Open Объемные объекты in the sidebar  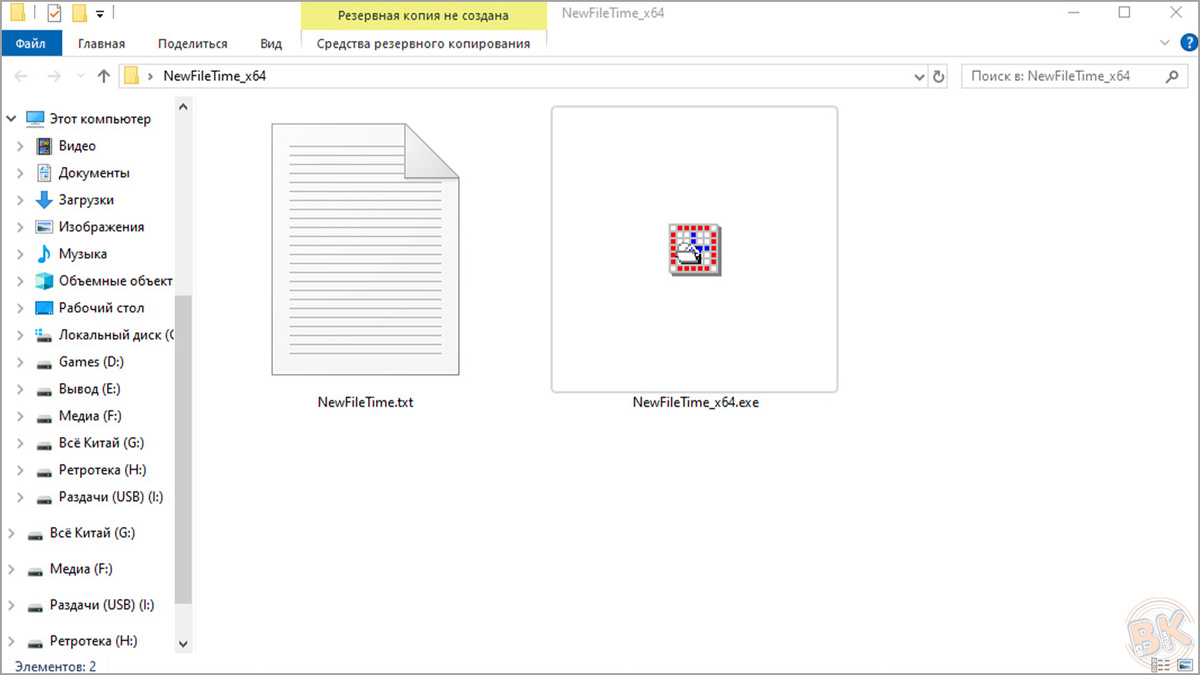(x=115, y=281)
